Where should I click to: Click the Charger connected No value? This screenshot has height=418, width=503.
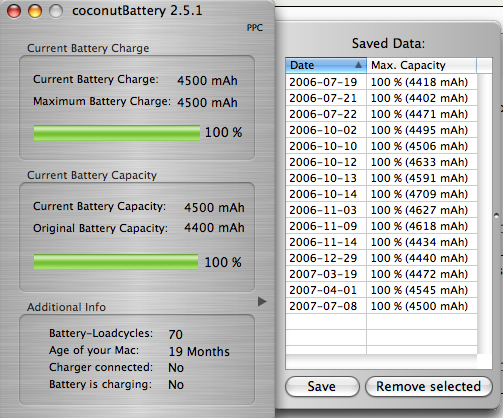point(176,368)
